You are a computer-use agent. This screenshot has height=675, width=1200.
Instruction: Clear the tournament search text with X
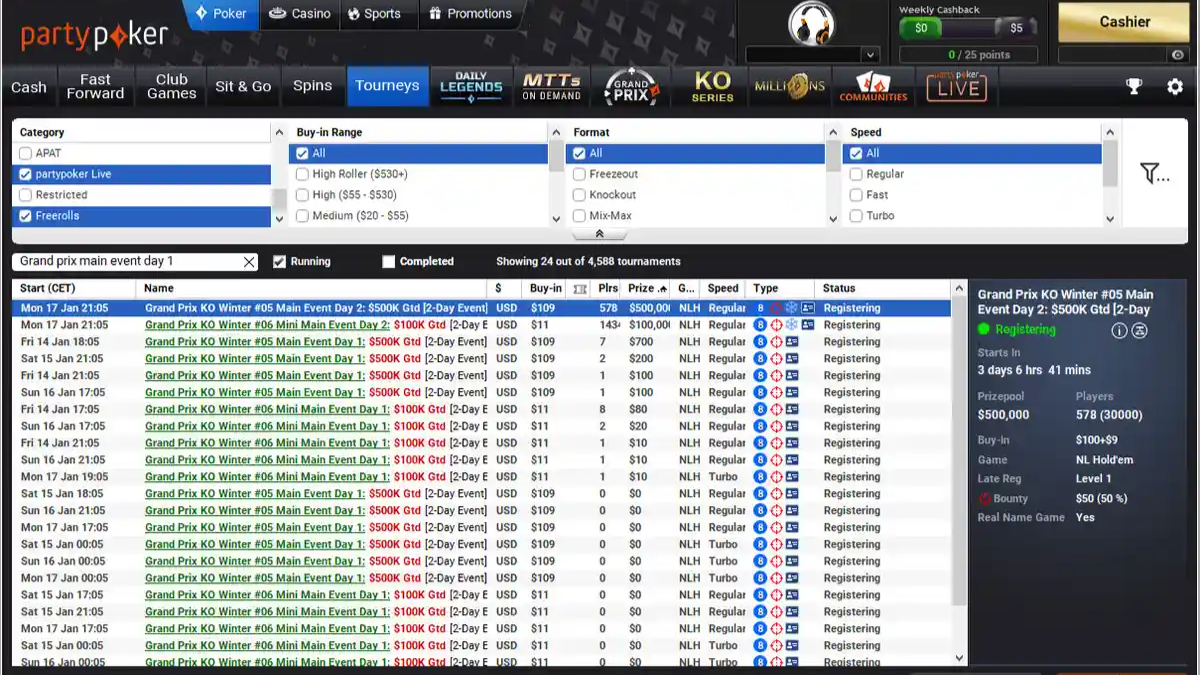click(x=249, y=262)
